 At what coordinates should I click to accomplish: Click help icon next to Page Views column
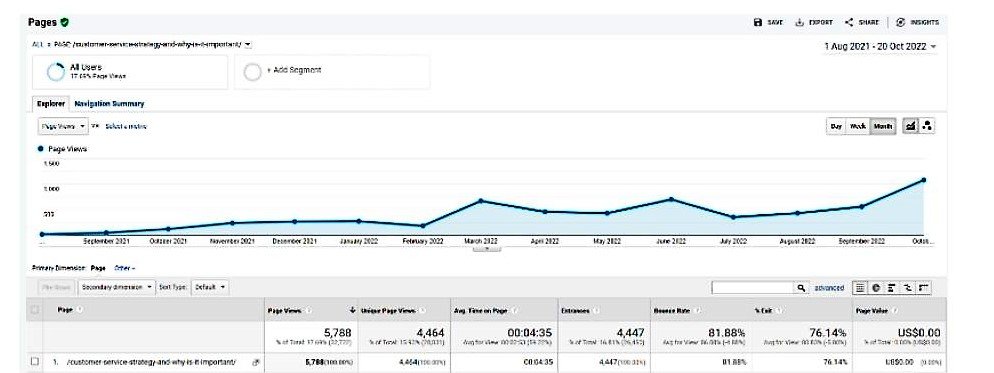pos(308,310)
